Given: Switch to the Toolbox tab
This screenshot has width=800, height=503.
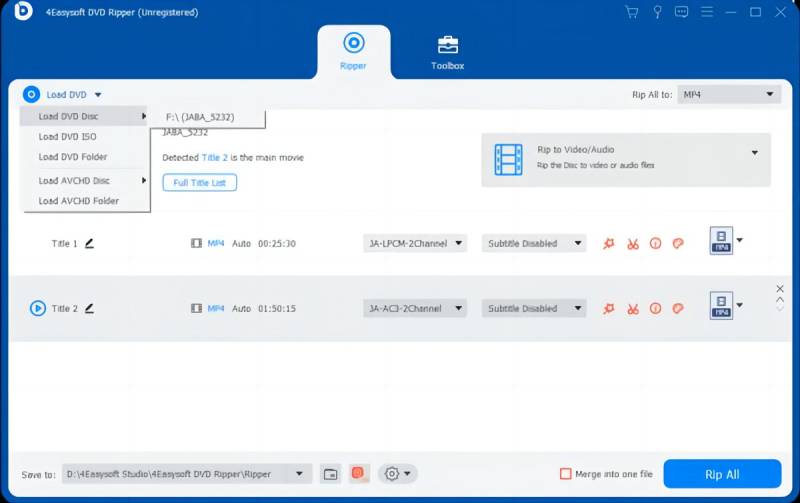Looking at the screenshot, I should tap(447, 52).
